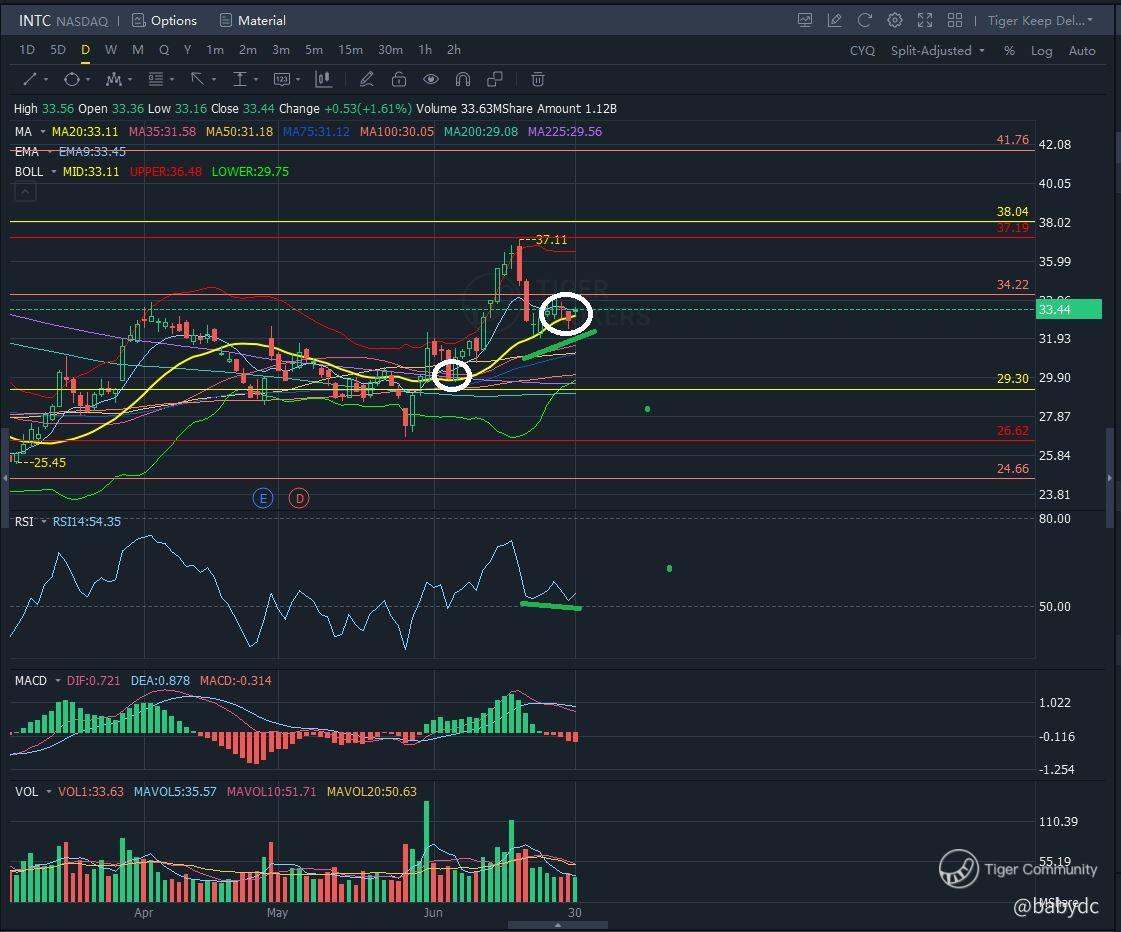Image resolution: width=1121 pixels, height=932 pixels.
Task: Select the 15m timeframe tab
Action: (x=350, y=50)
